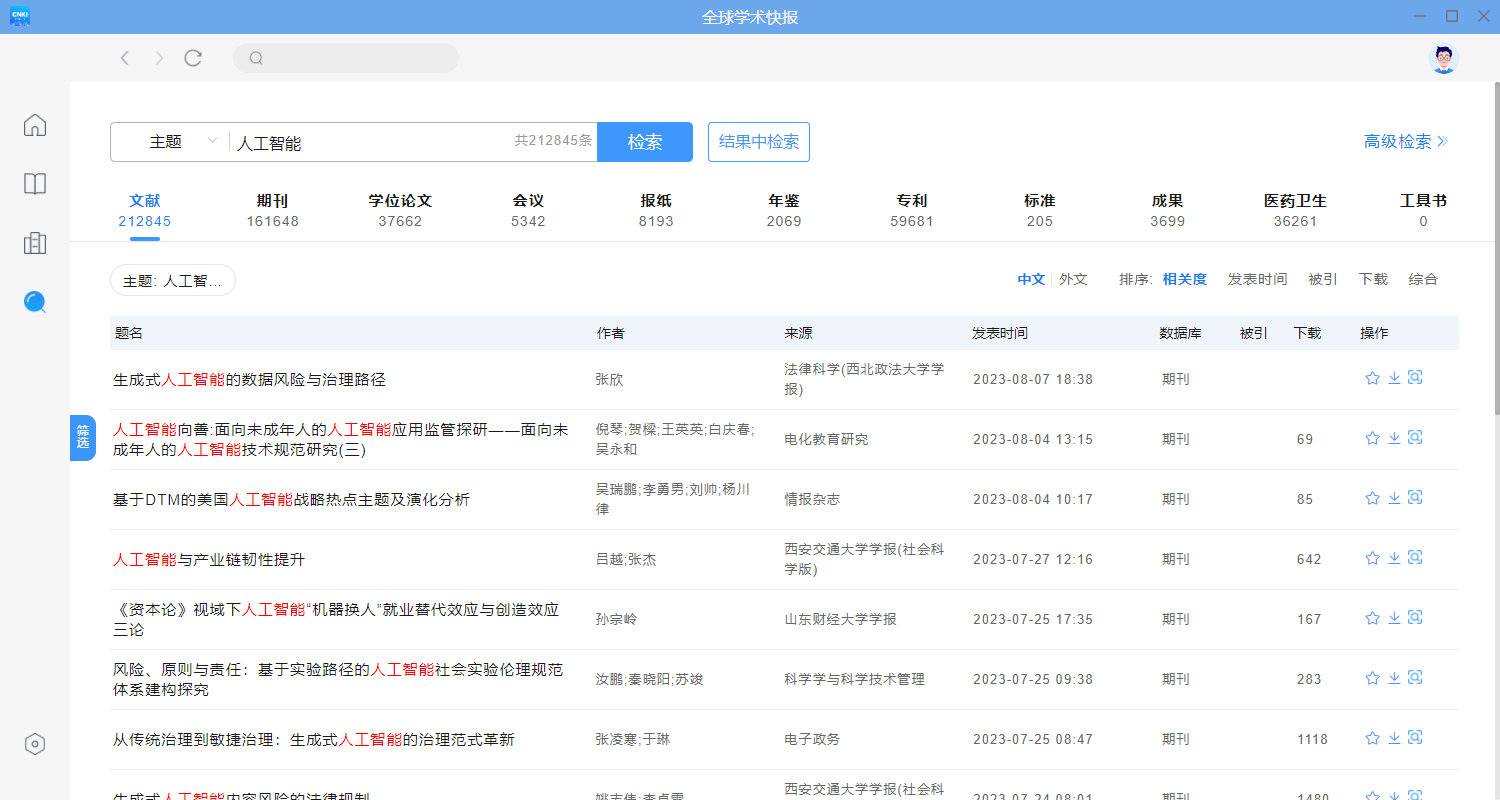The width and height of the screenshot is (1500, 800).
Task: Open reader icon for 电子政务 article
Action: pyautogui.click(x=1415, y=737)
